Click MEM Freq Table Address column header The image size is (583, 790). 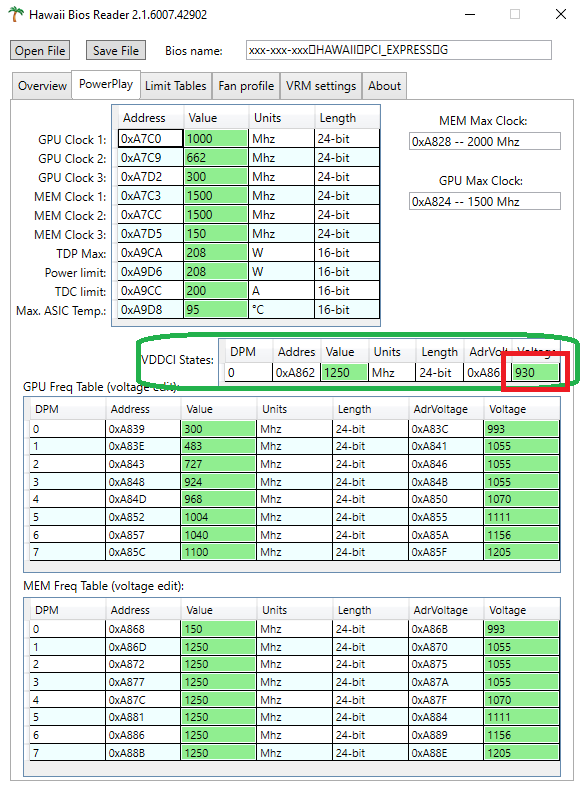[143, 610]
